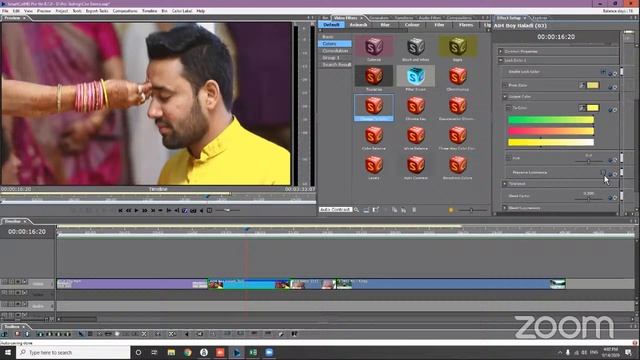640x360 pixels.
Task: Select the Chrominance filter cube
Action: point(458,76)
